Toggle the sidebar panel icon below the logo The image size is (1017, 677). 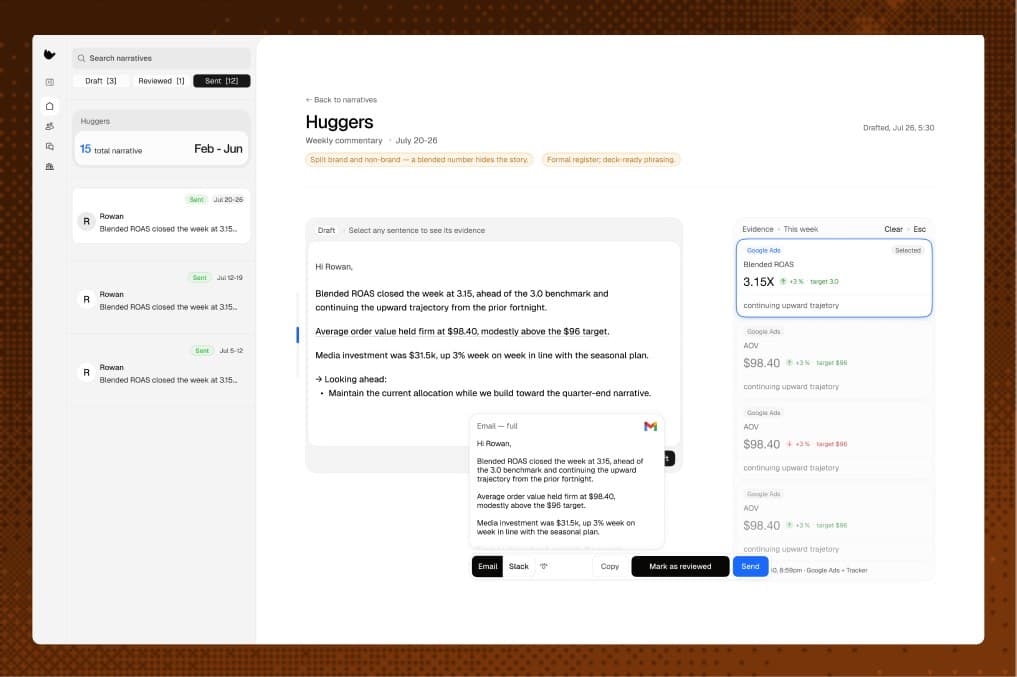pos(50,82)
